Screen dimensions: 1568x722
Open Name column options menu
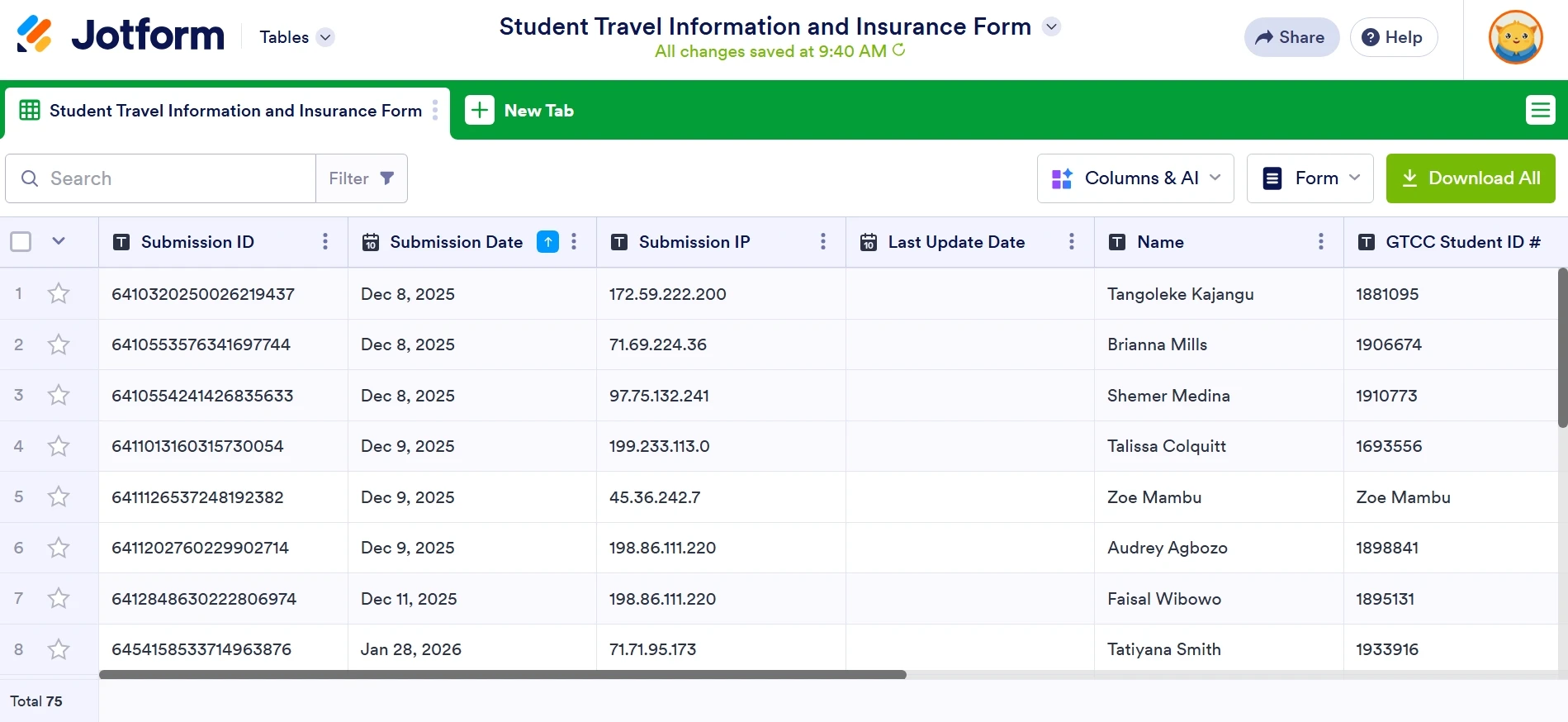tap(1321, 241)
